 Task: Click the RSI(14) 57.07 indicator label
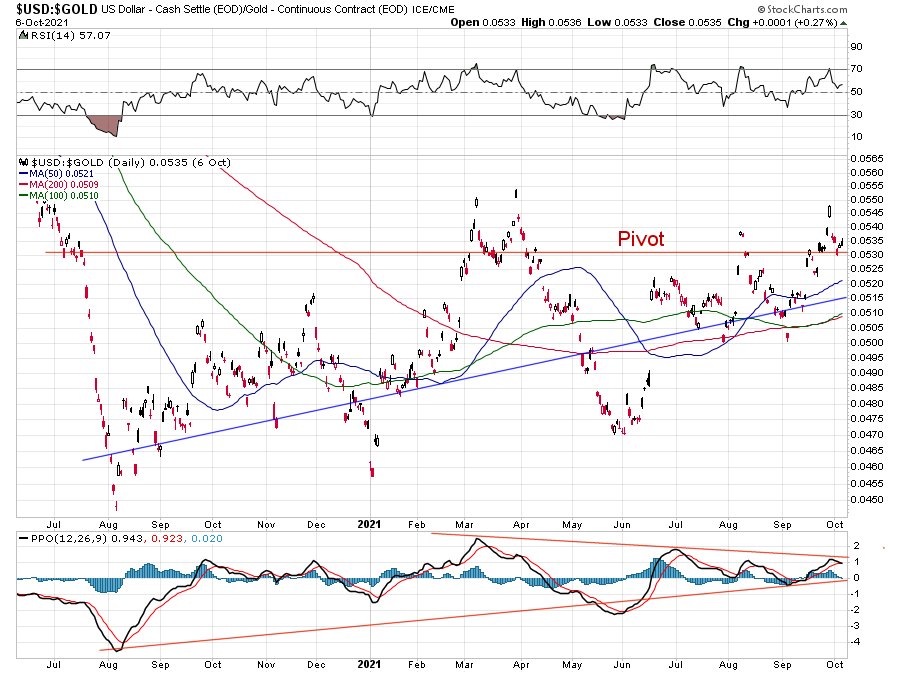(x=70, y=36)
